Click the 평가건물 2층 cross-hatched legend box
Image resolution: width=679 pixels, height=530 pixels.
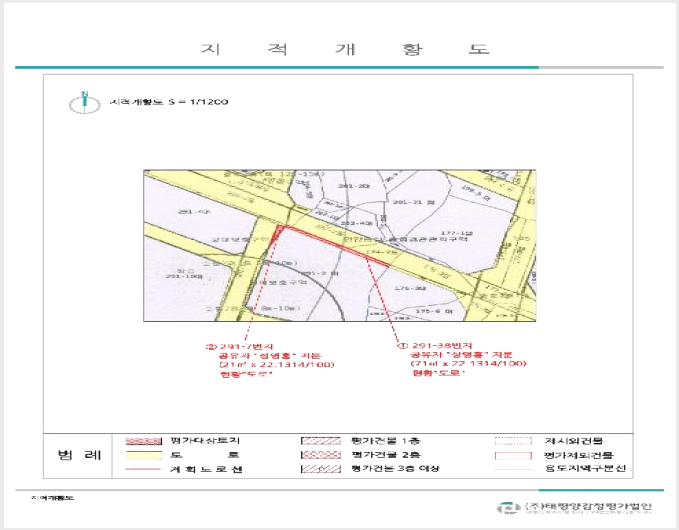(321, 455)
